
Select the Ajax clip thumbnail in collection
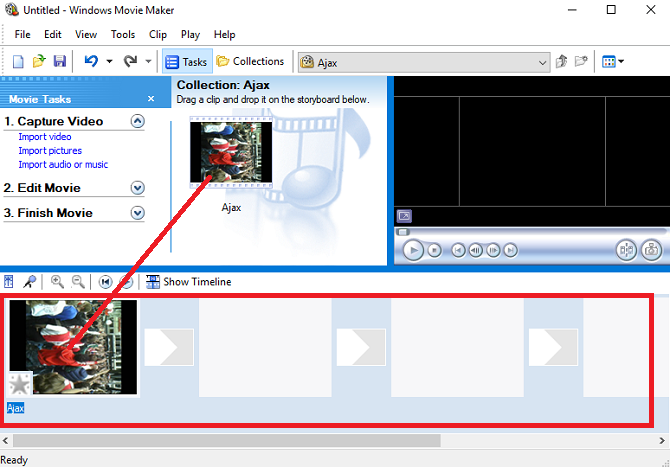[231, 152]
